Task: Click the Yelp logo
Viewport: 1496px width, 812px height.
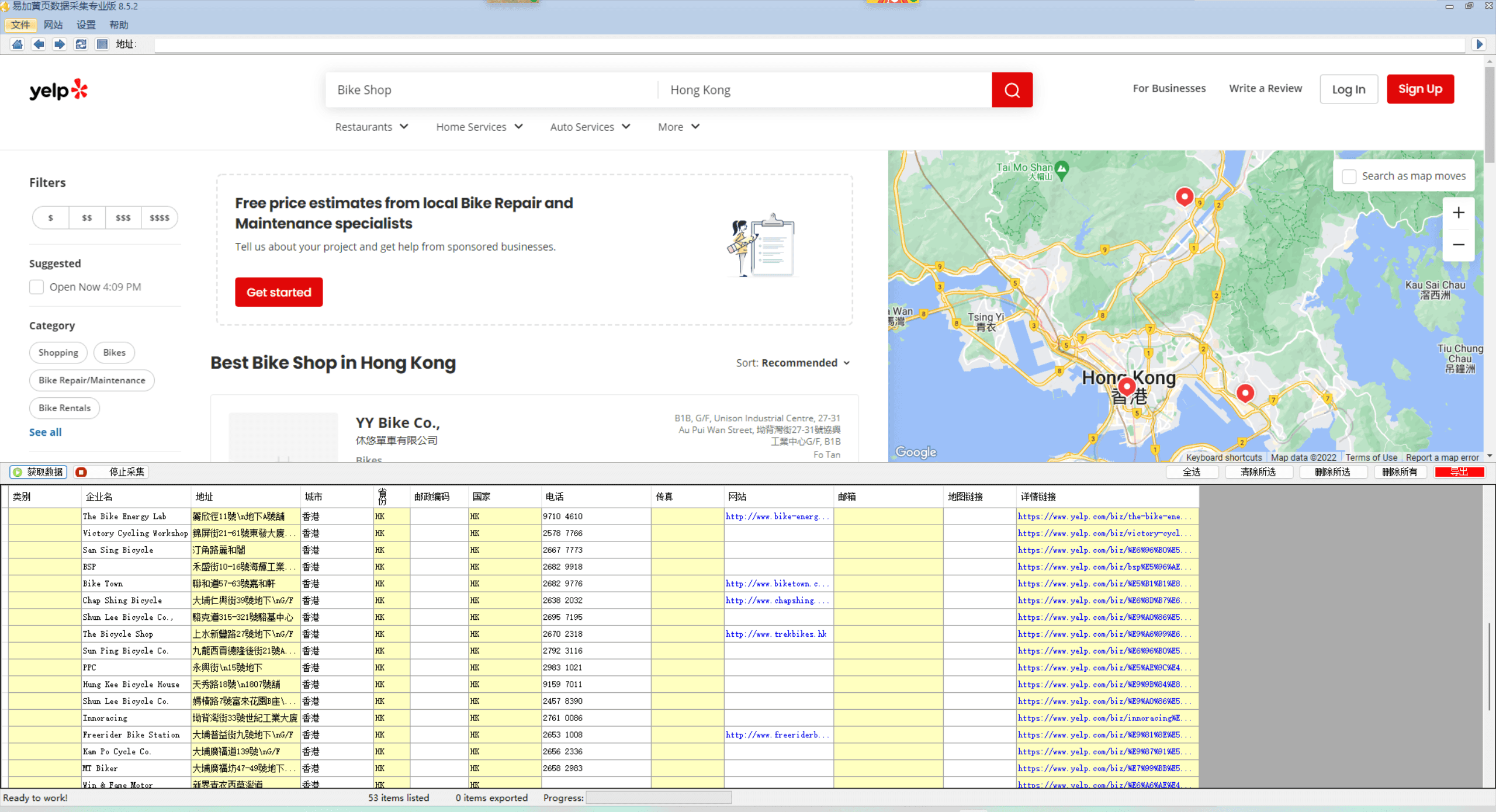Action: [x=58, y=90]
